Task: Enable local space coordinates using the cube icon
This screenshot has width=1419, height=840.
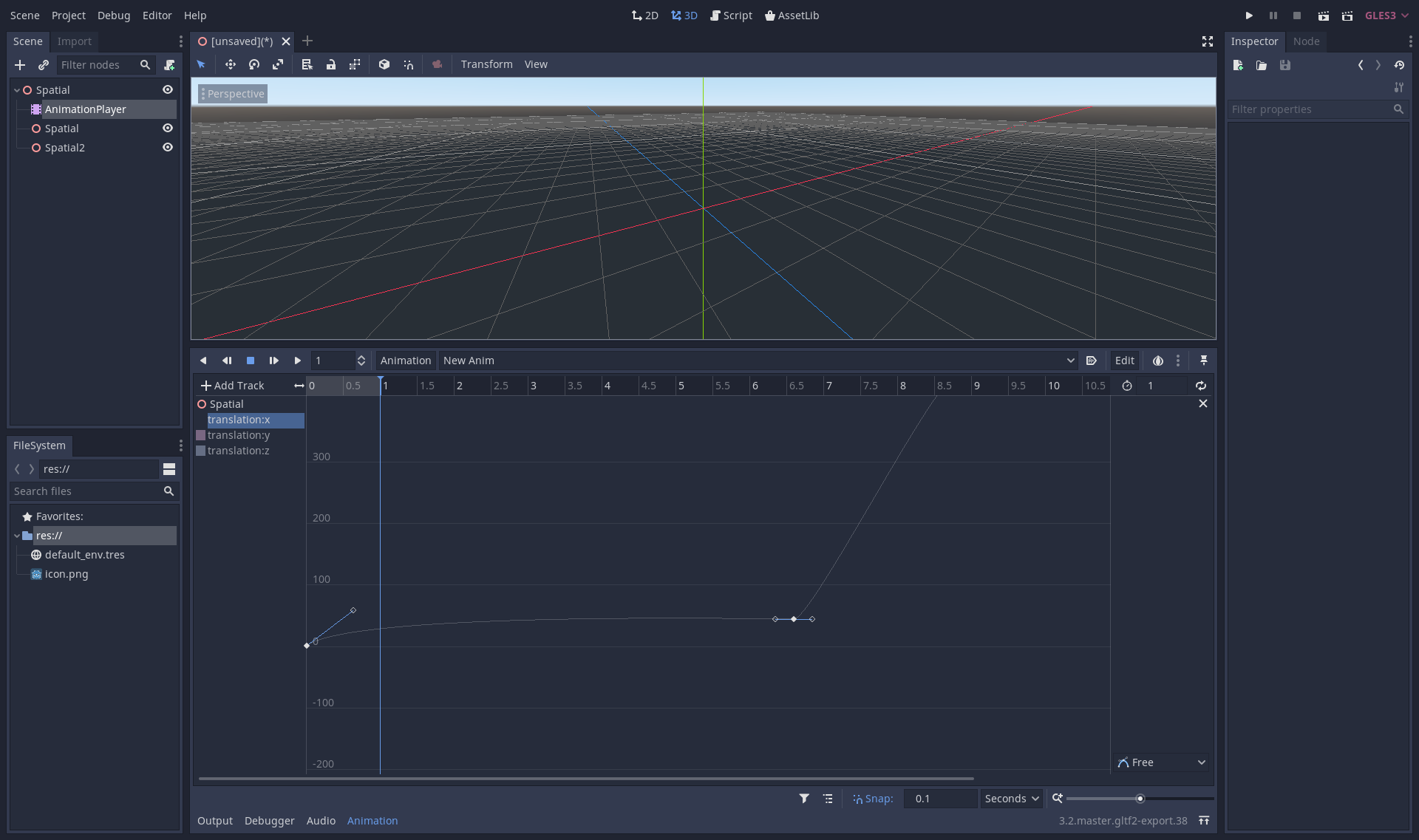Action: click(384, 65)
